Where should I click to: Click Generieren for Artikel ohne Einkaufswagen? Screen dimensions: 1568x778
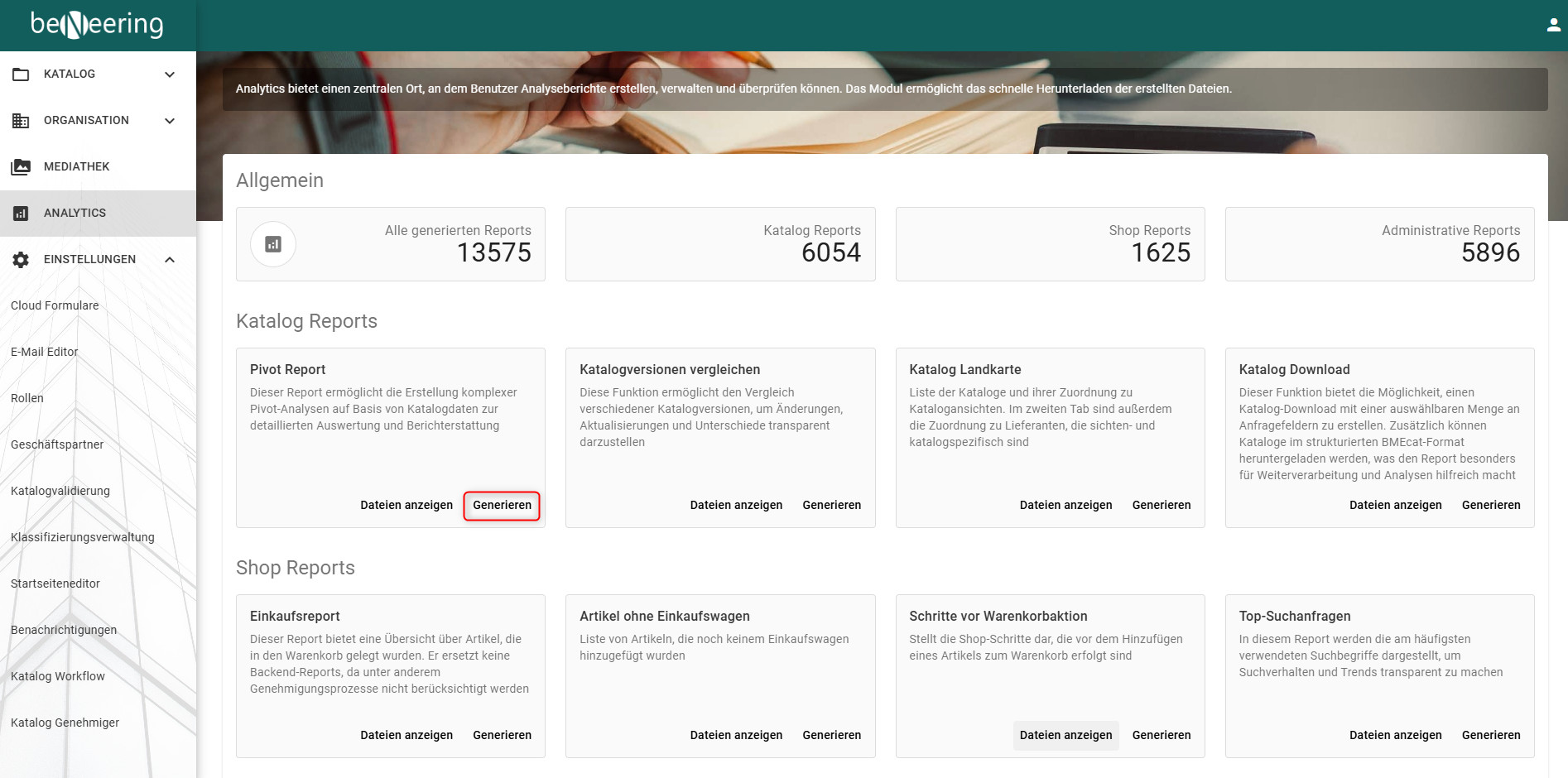[x=831, y=736]
